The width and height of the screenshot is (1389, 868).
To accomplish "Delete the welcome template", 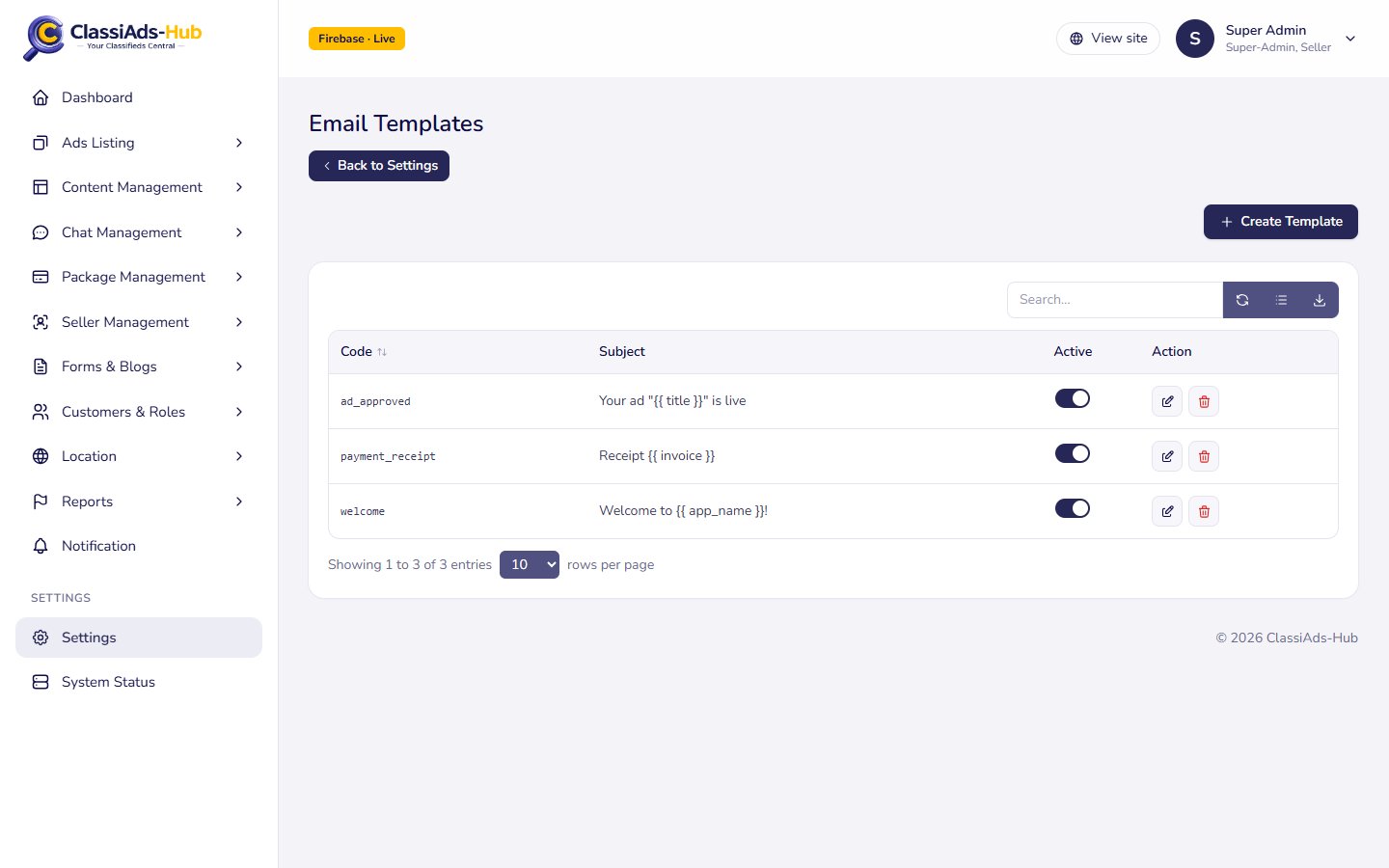I will point(1204,511).
